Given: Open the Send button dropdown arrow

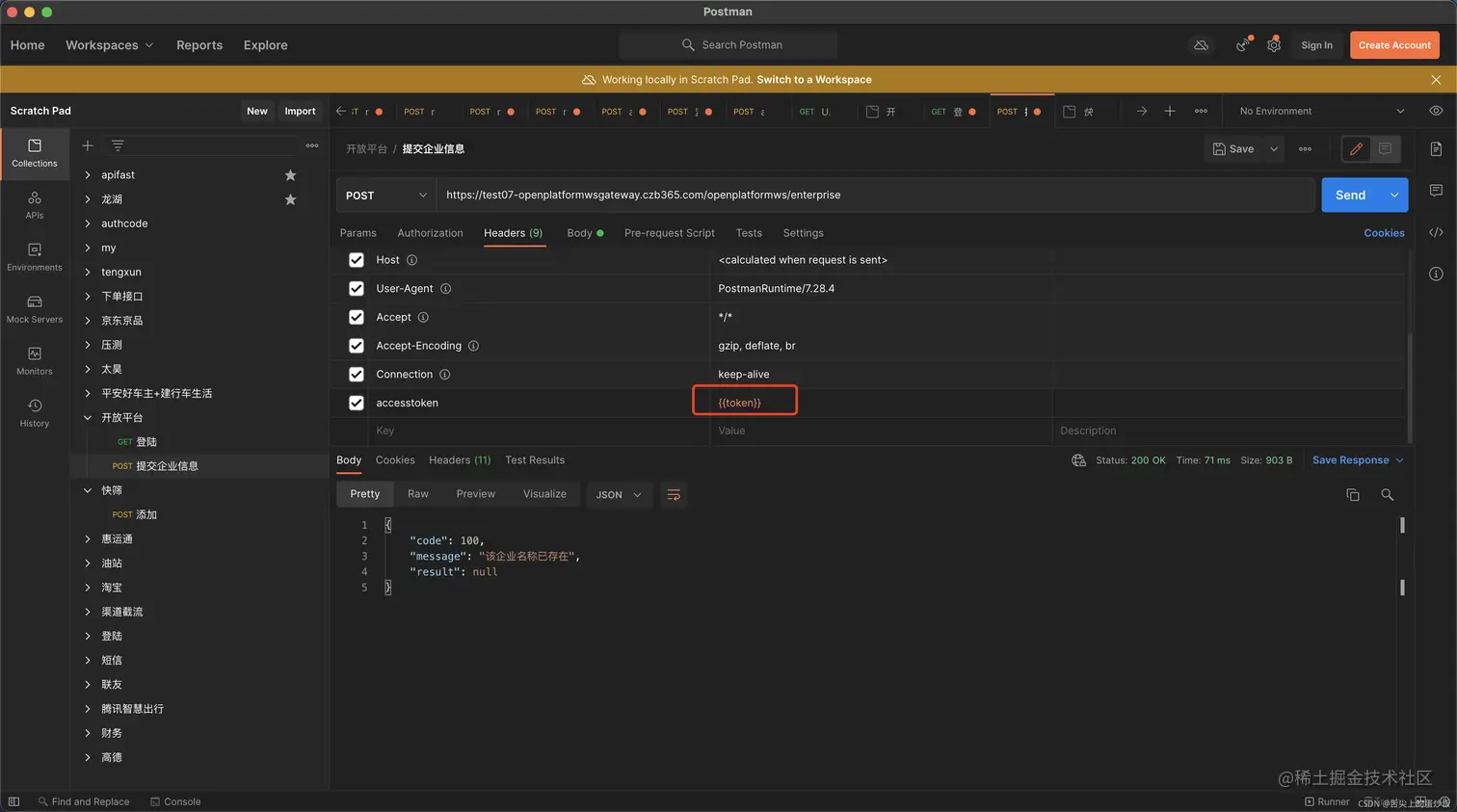Looking at the screenshot, I should pos(1394,195).
